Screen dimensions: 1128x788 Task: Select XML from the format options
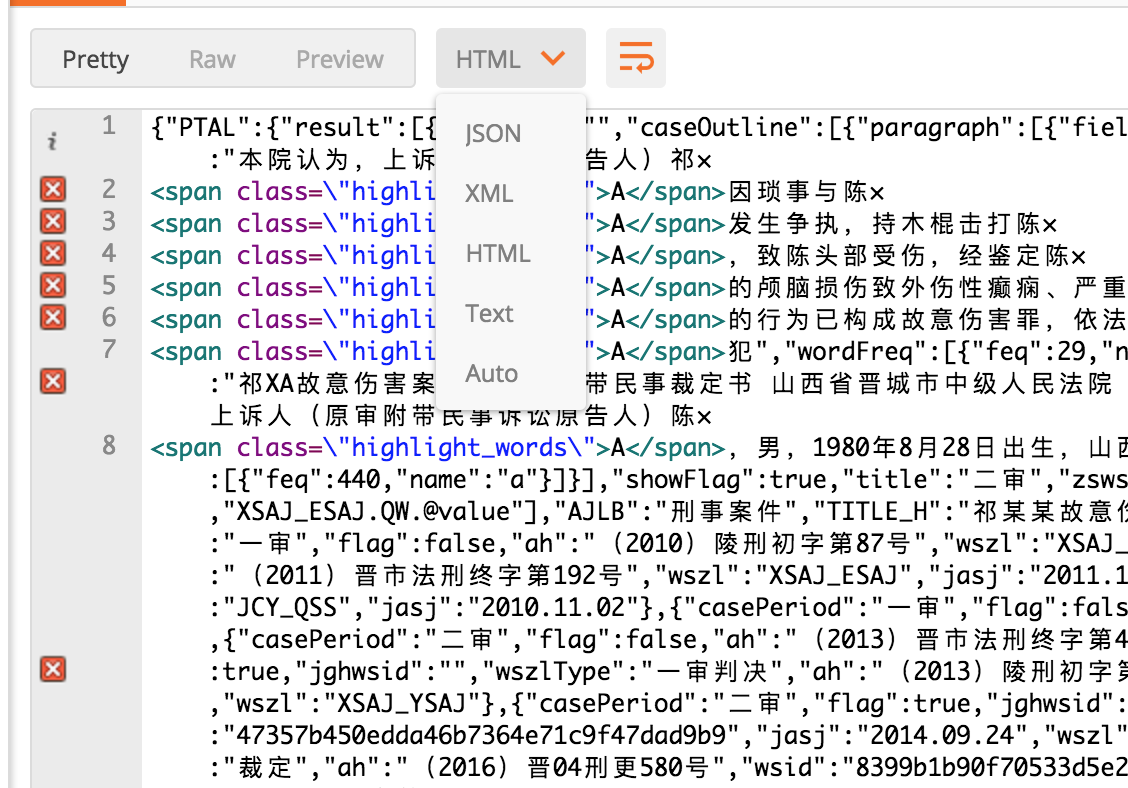pyautogui.click(x=489, y=193)
